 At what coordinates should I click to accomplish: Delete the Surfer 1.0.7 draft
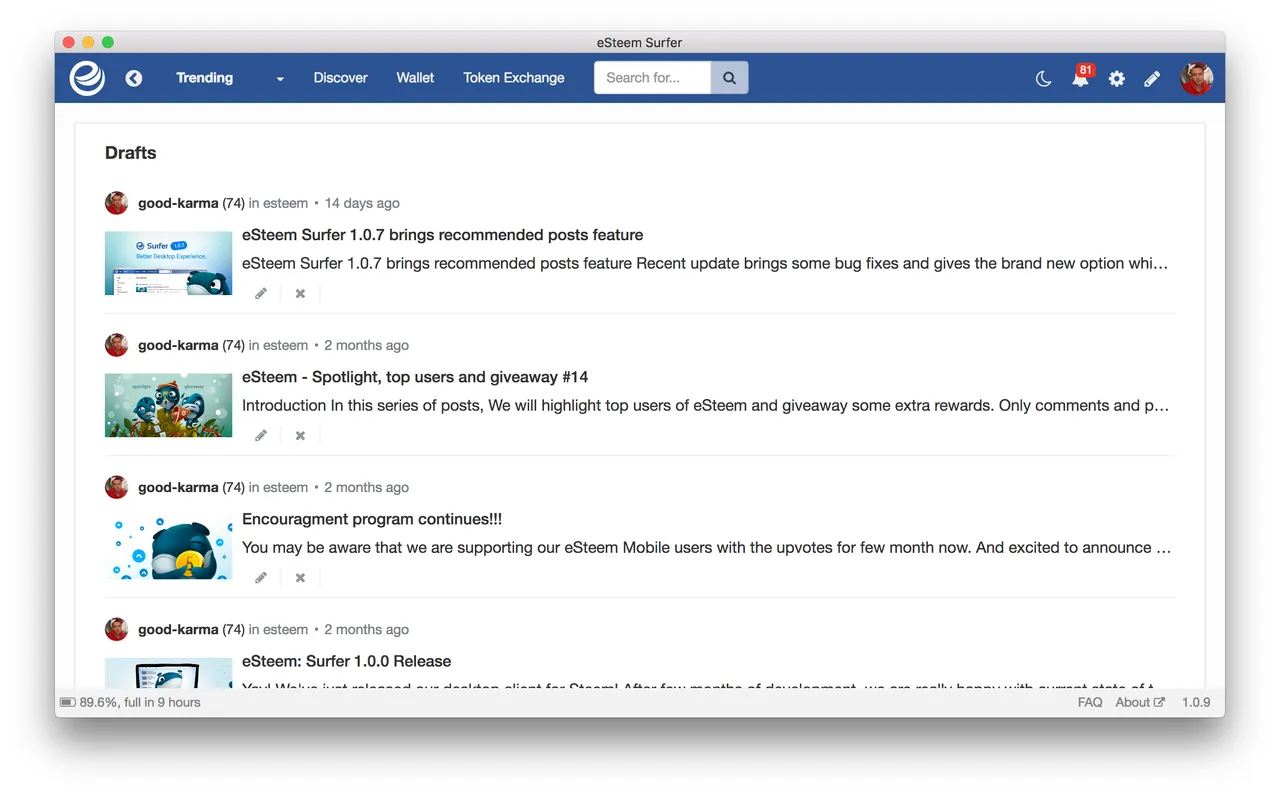pyautogui.click(x=300, y=294)
